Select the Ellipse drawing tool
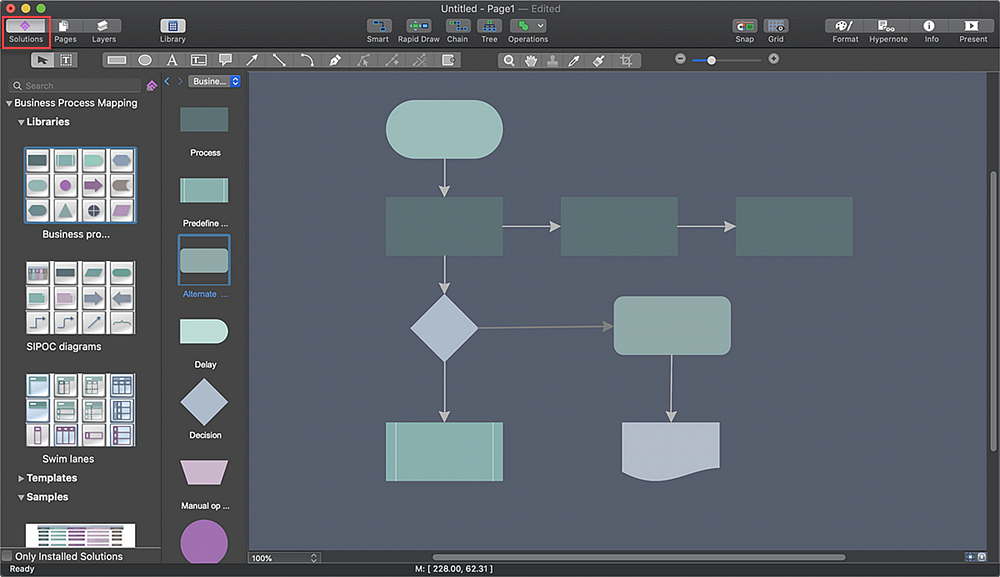 pyautogui.click(x=145, y=60)
